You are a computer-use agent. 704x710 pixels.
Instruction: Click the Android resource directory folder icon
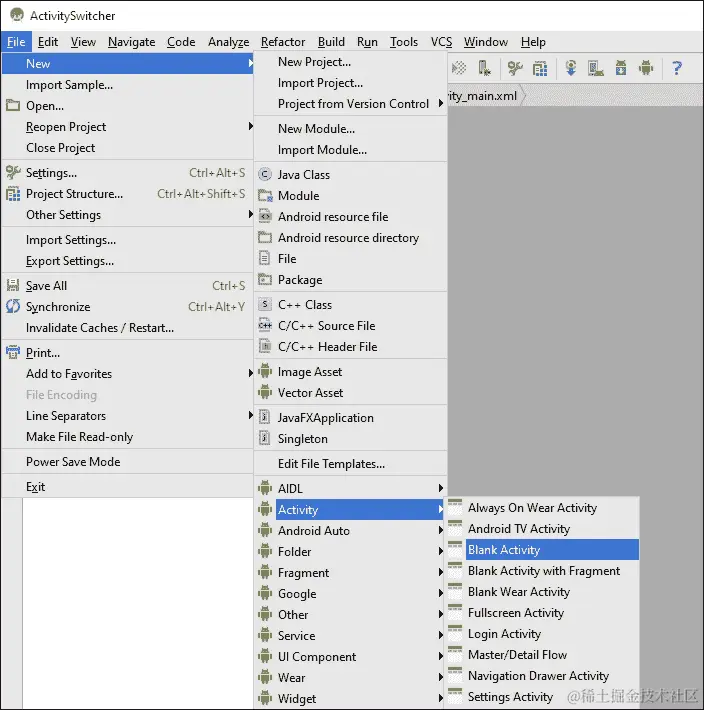click(x=265, y=237)
